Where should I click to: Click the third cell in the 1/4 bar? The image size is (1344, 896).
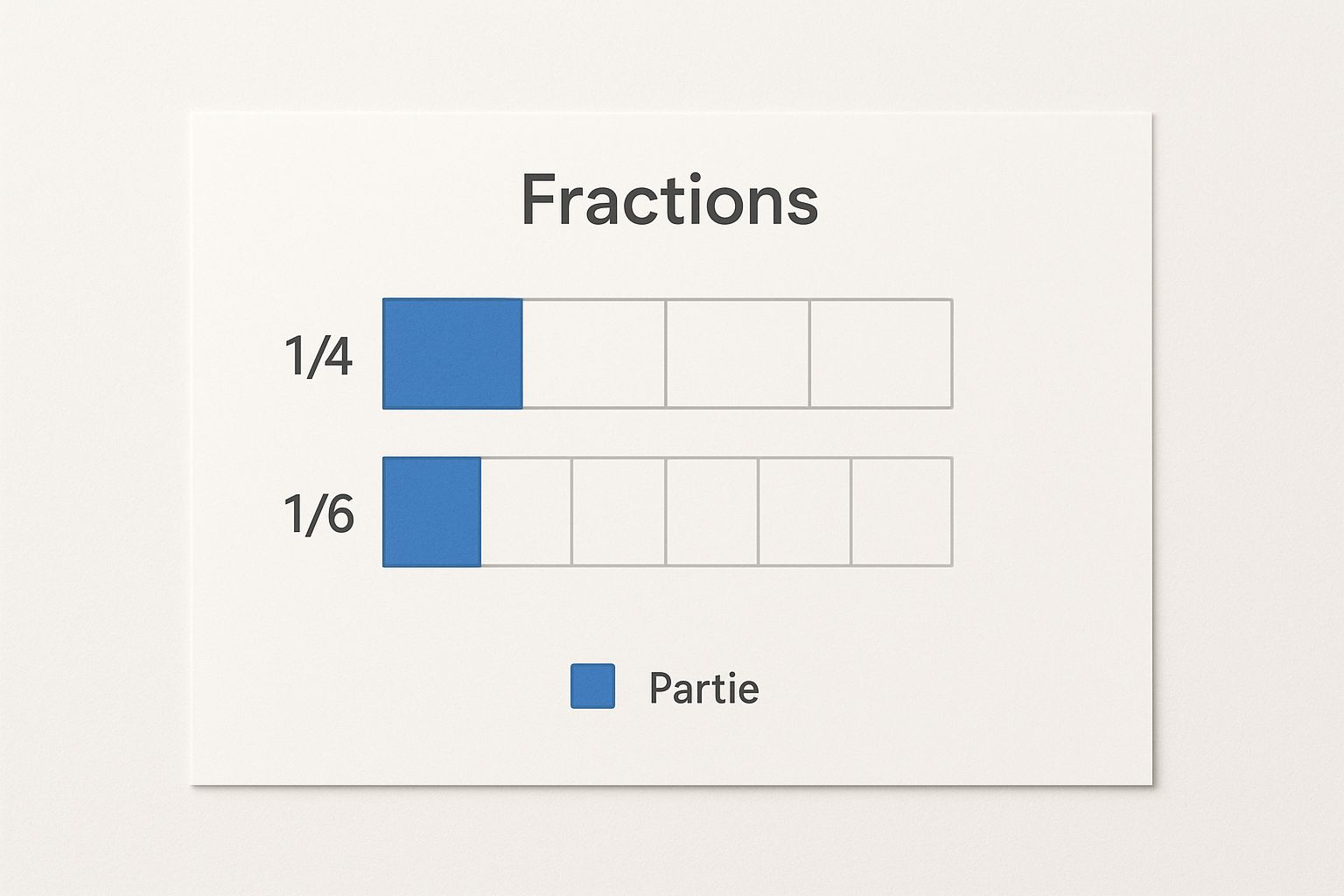point(738,353)
